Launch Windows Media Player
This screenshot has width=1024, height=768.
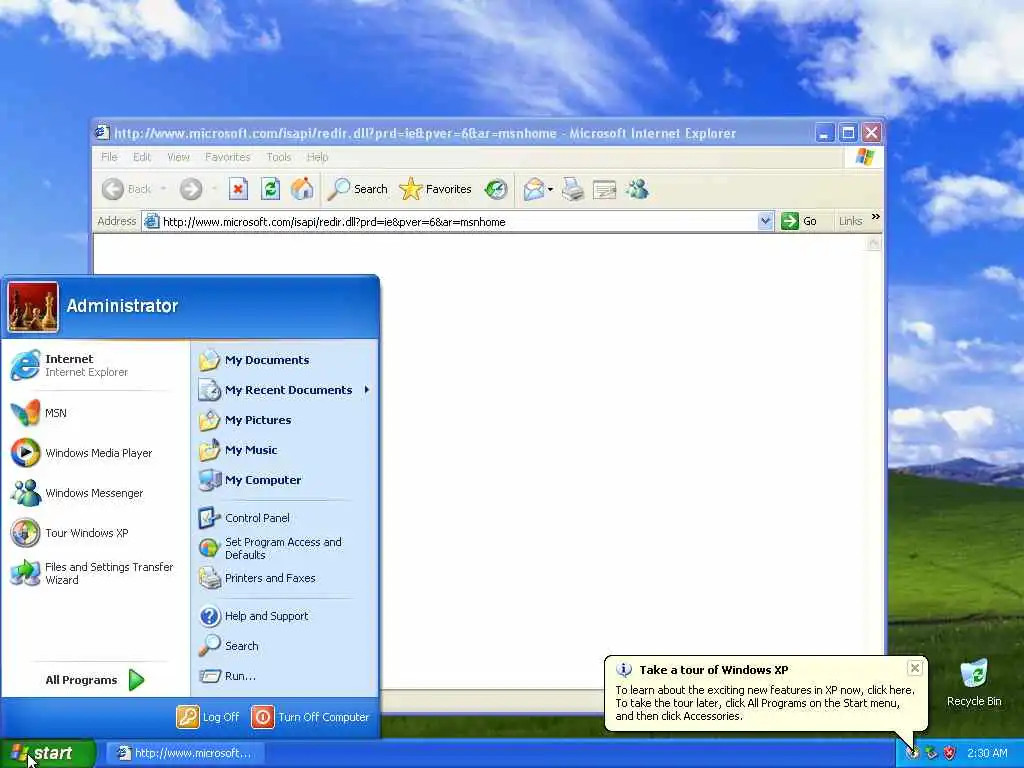coord(95,453)
